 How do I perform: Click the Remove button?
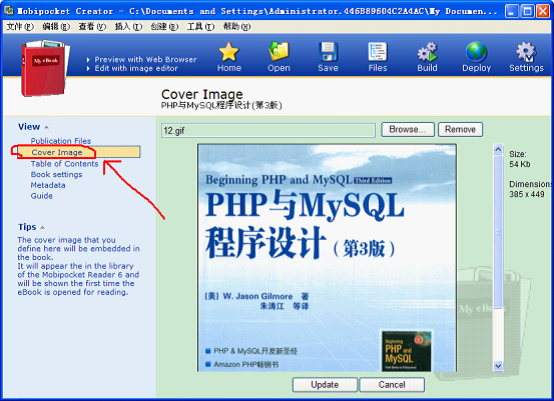pyautogui.click(x=460, y=129)
